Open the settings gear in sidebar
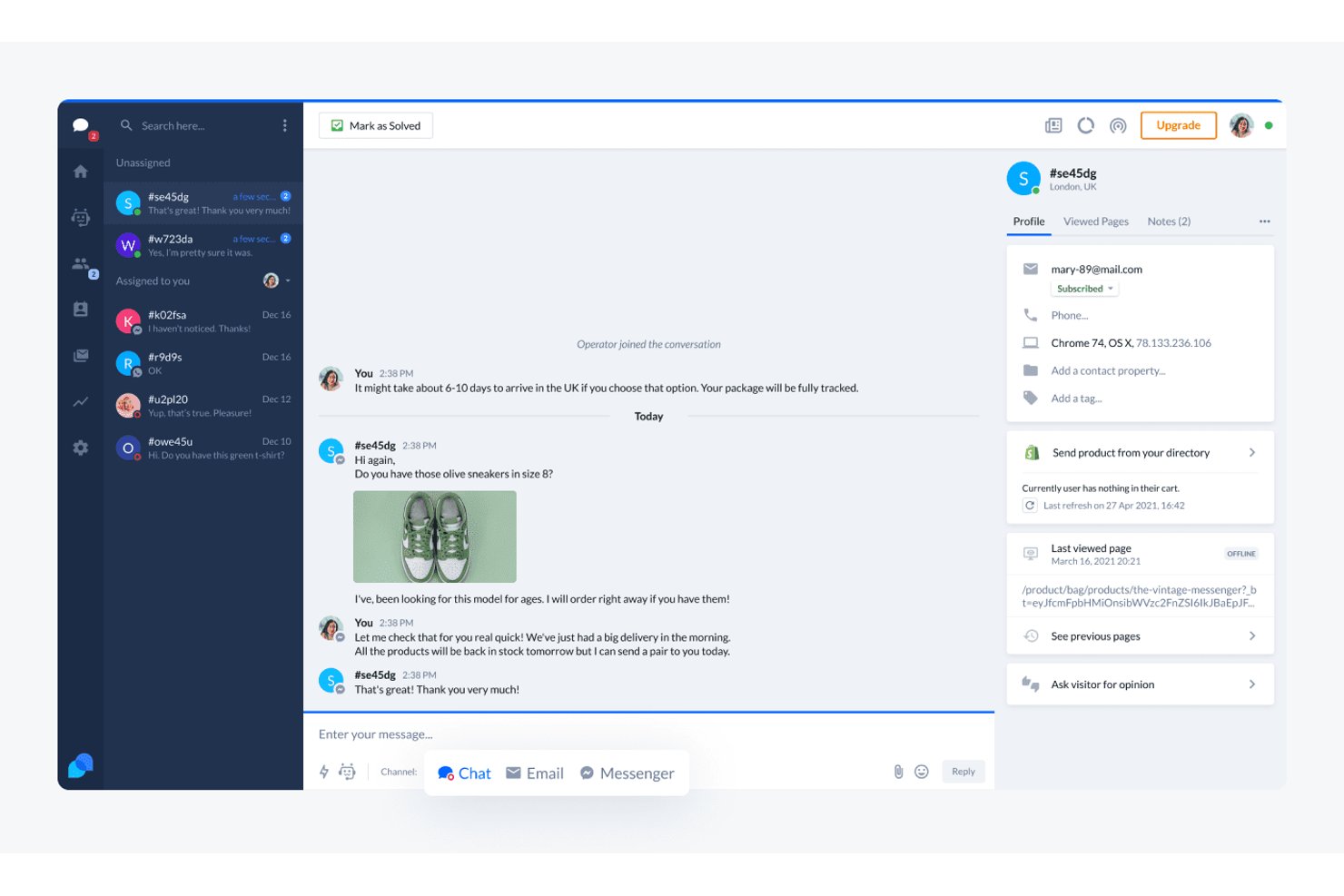Screen dimensions: 1344x896 [81, 448]
